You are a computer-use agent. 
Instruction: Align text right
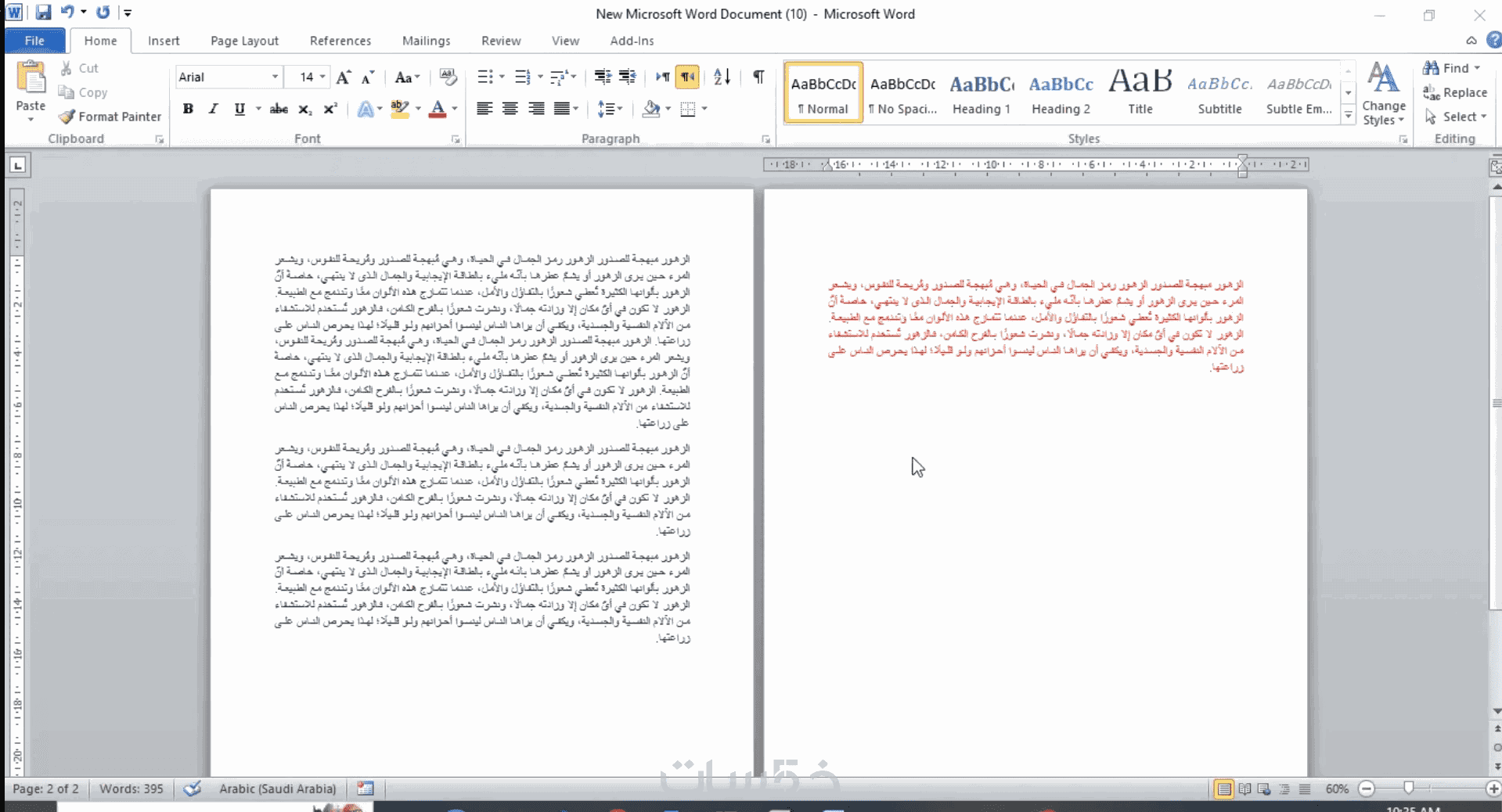coord(536,109)
